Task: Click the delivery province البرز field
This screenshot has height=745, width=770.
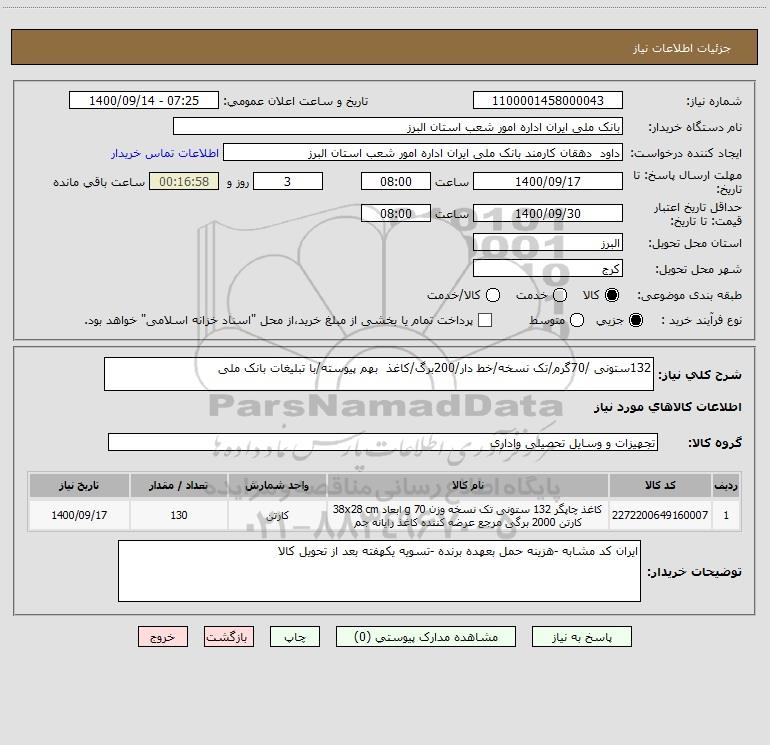Action: tap(548, 242)
